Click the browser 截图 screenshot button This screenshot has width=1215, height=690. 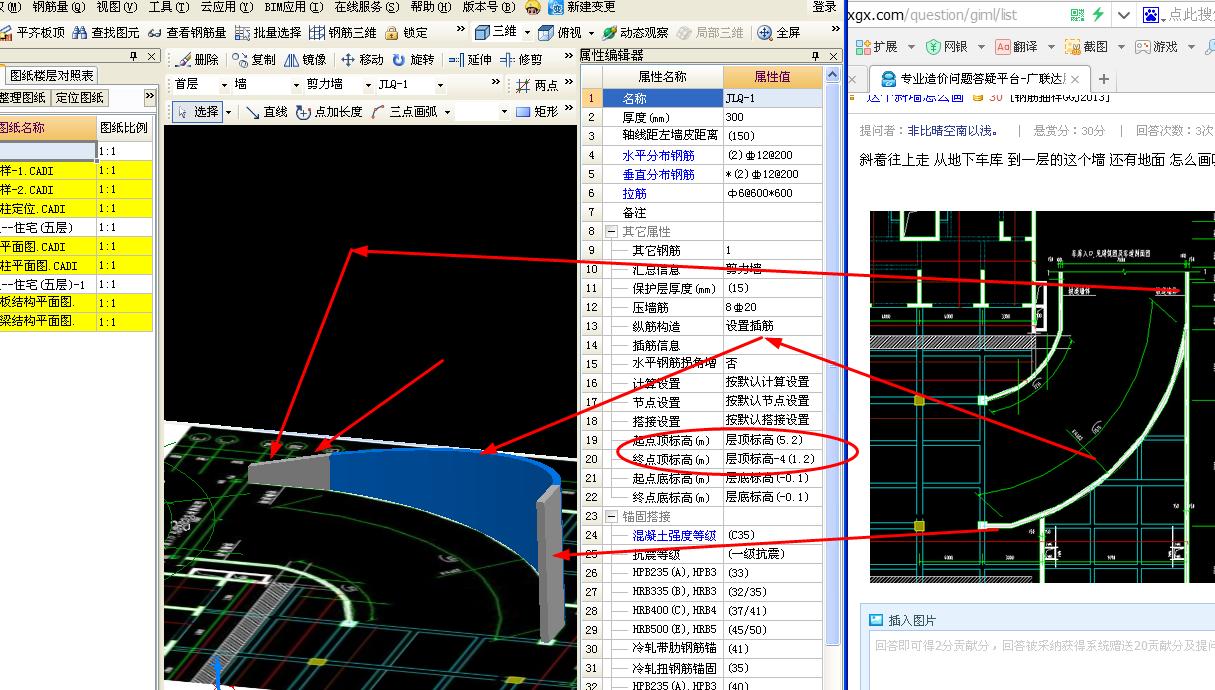coord(1087,47)
